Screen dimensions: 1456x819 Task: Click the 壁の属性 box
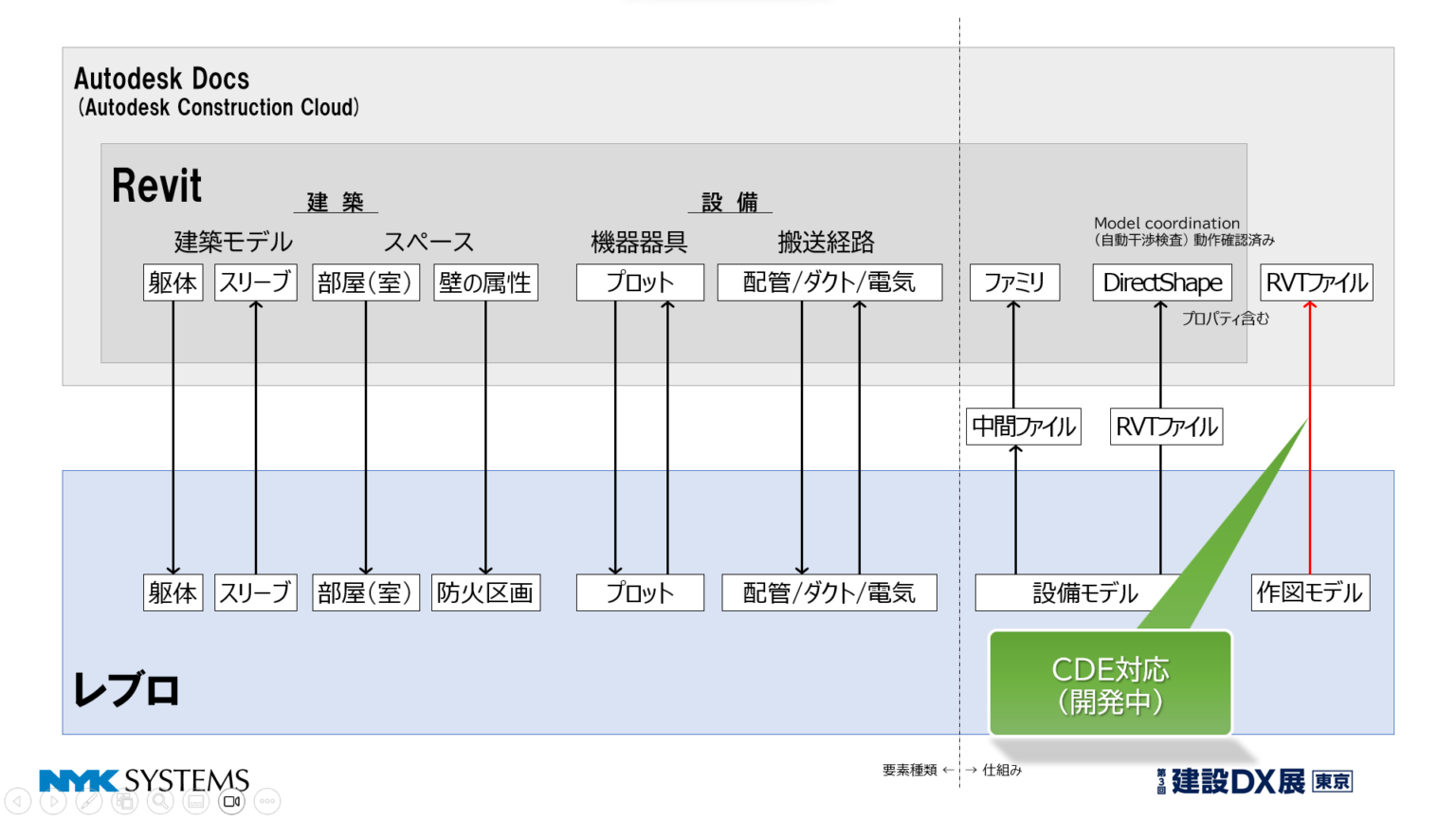485,282
